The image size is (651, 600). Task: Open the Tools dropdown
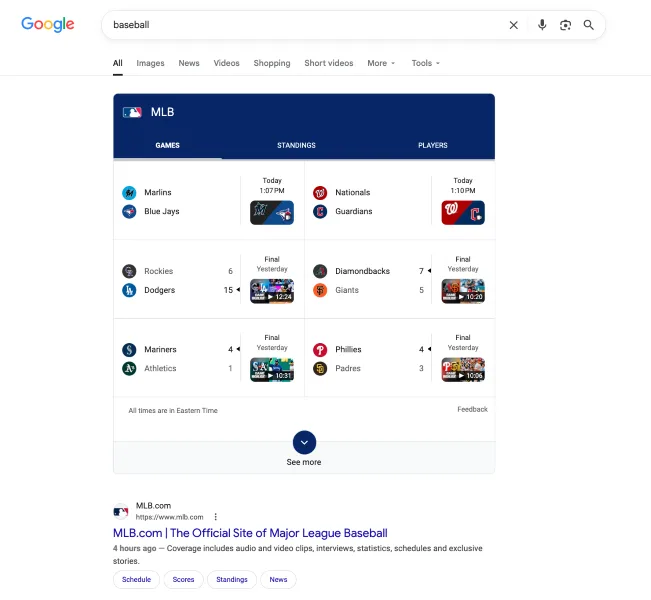point(426,63)
